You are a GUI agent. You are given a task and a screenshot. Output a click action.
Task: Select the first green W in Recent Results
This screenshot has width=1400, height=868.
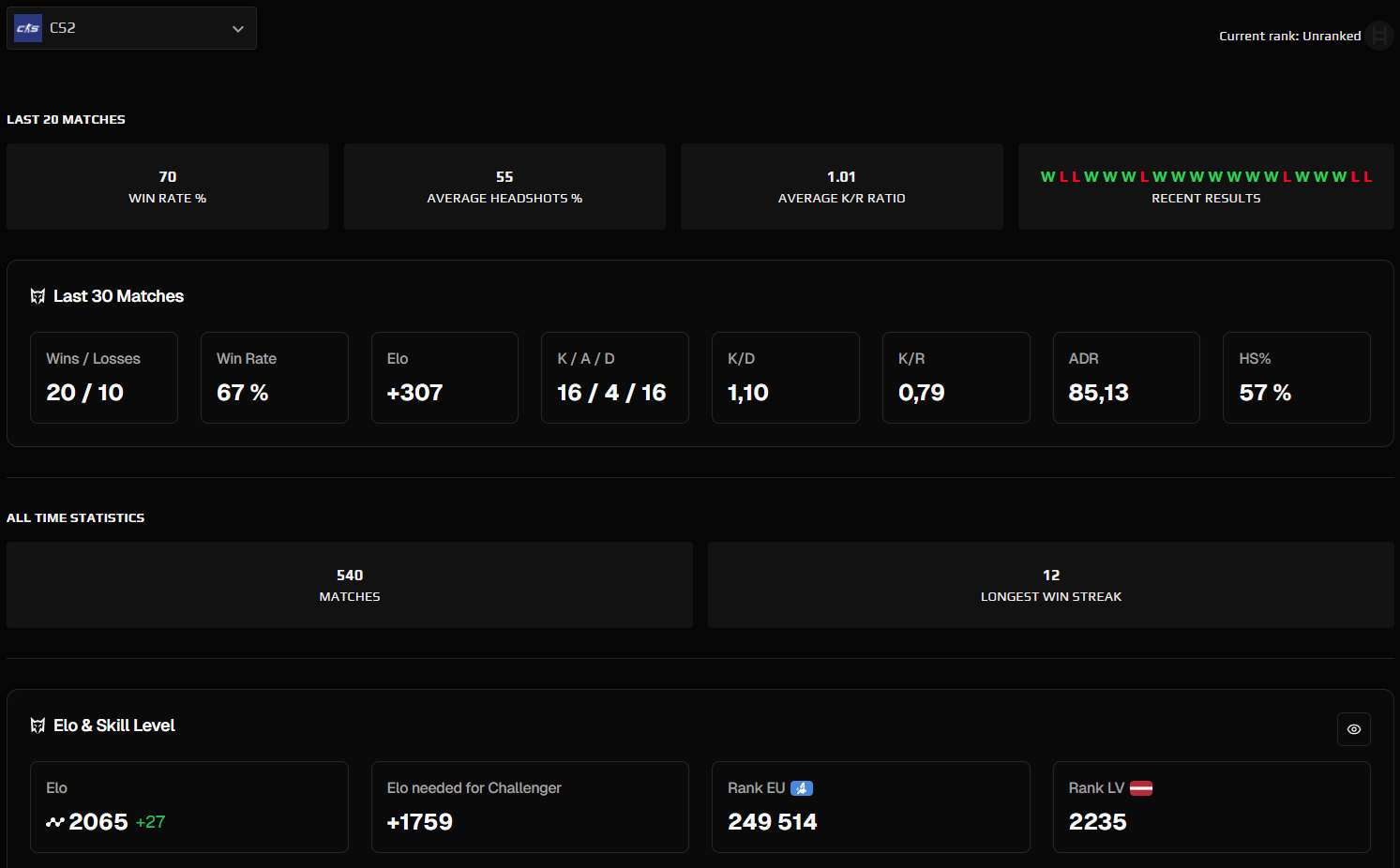pos(1046,176)
